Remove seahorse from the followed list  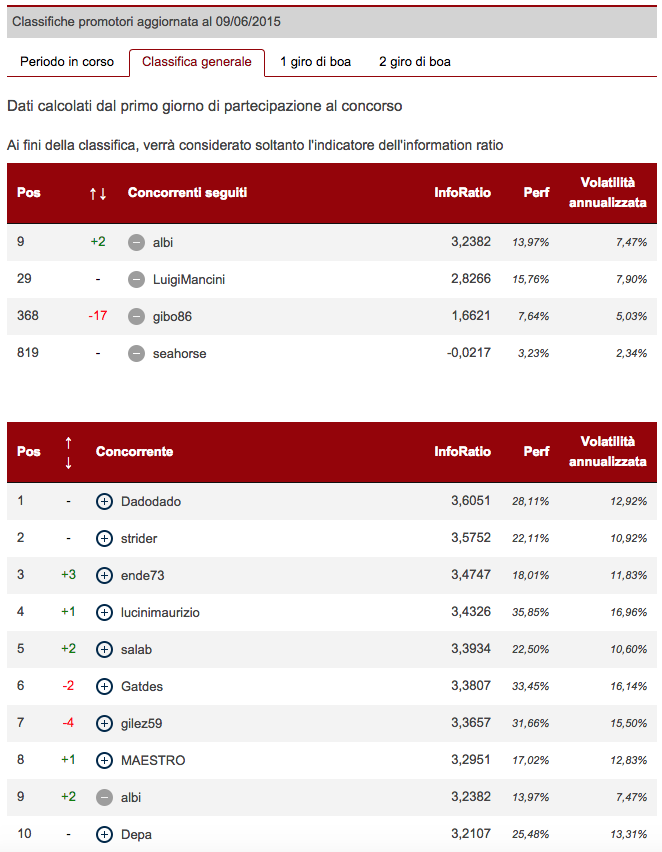pos(137,353)
